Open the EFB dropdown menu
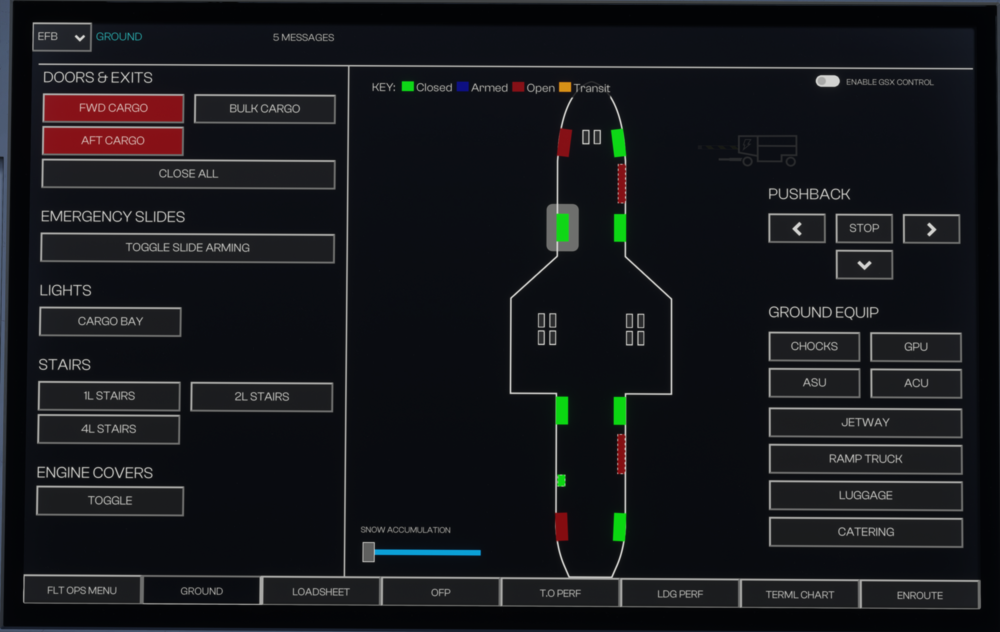 tap(62, 37)
